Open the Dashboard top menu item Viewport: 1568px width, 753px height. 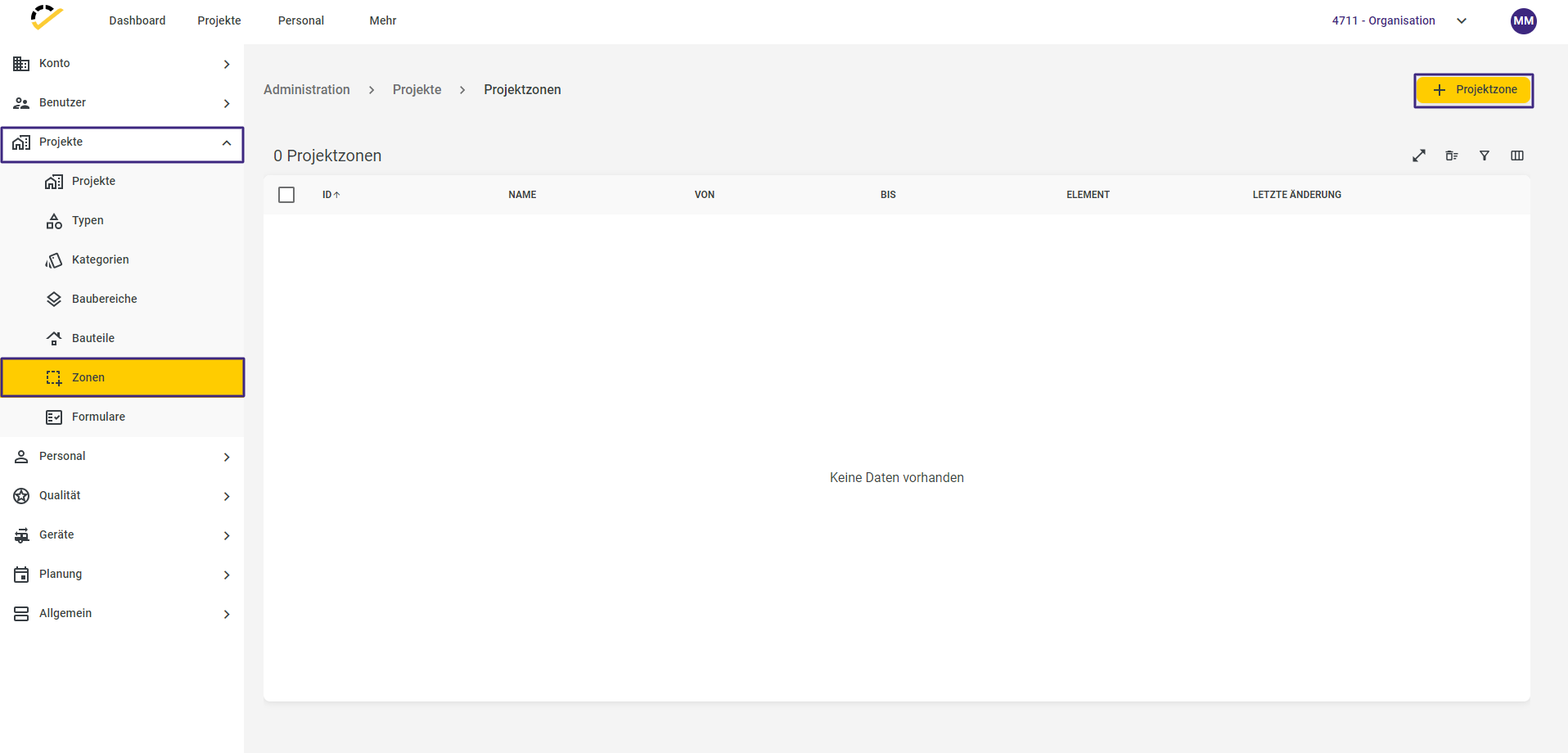[137, 20]
